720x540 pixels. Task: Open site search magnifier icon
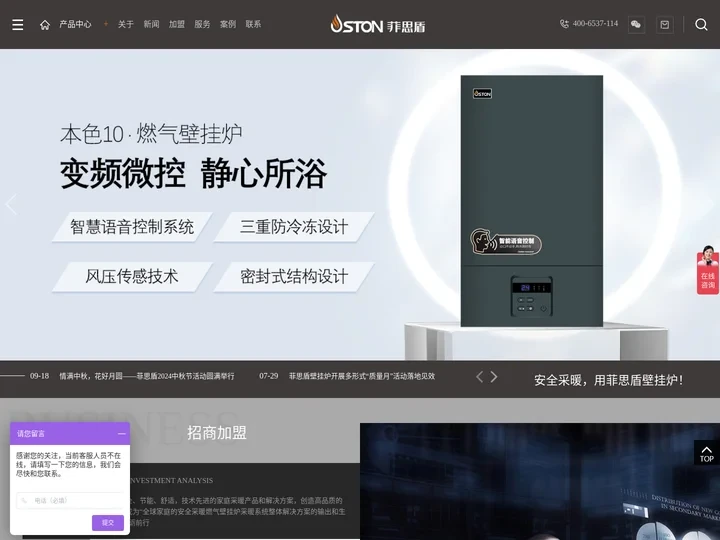(x=701, y=24)
